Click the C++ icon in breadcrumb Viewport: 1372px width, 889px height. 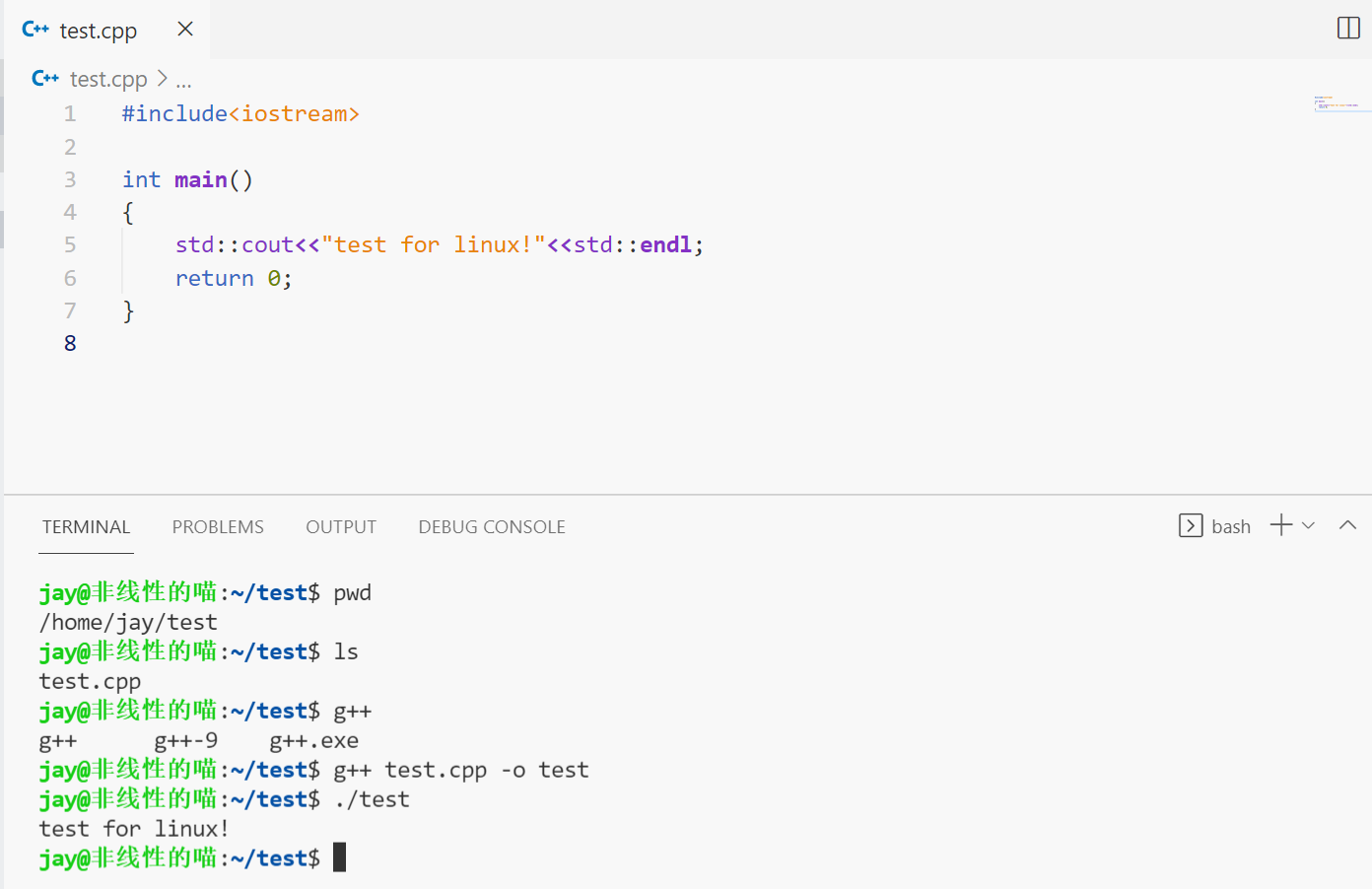tap(45, 79)
